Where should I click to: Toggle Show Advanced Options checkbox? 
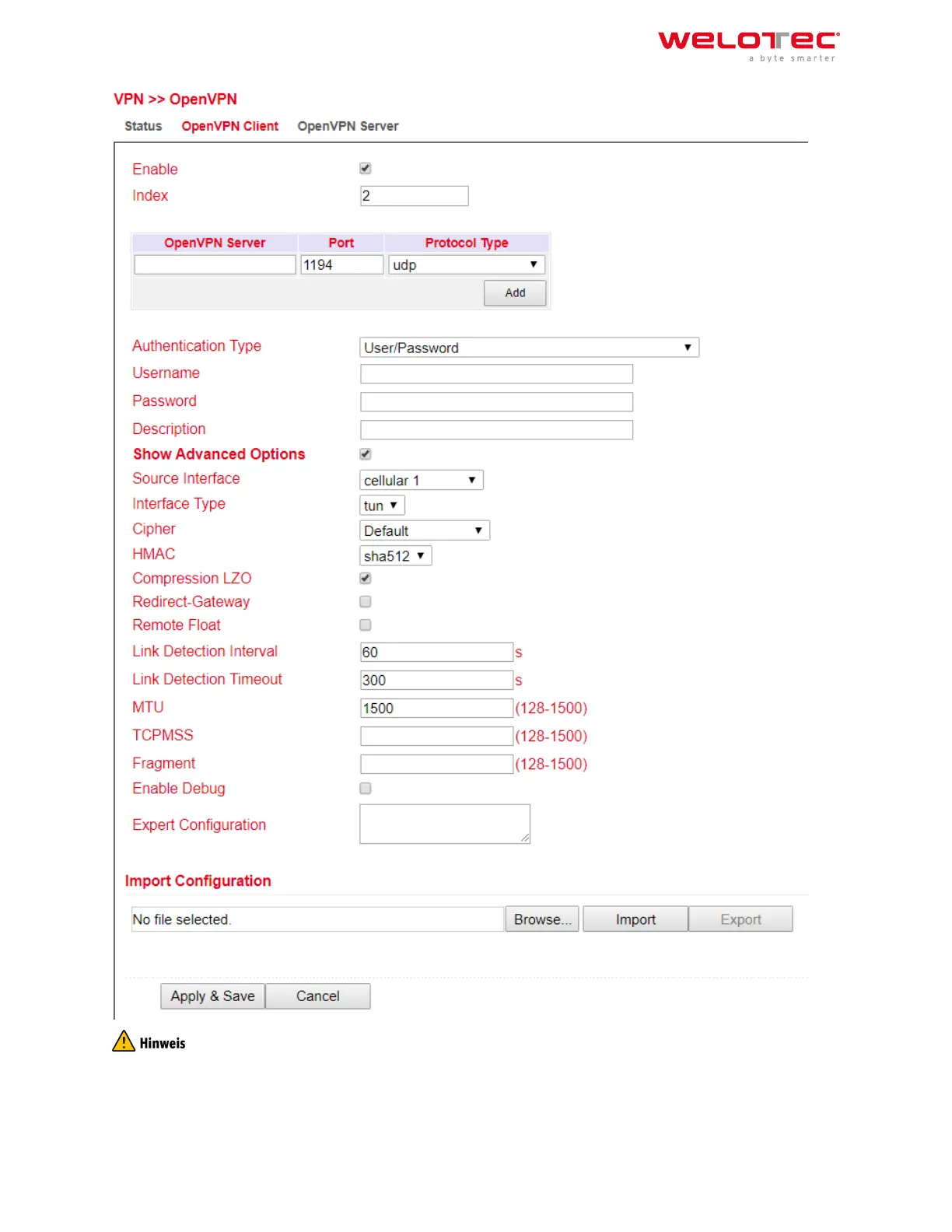[x=366, y=454]
